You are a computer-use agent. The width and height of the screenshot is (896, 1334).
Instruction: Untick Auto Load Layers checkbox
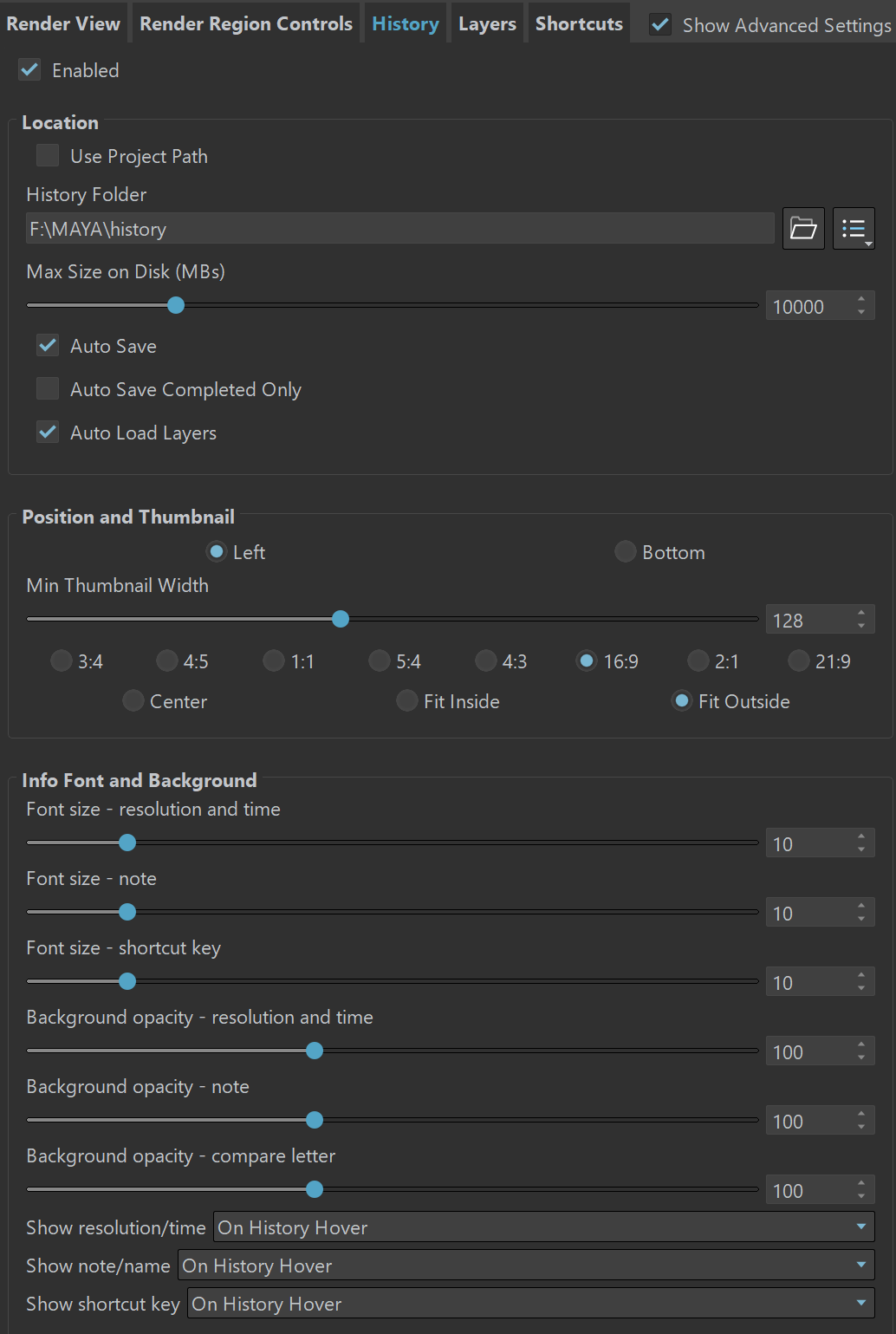pyautogui.click(x=48, y=433)
